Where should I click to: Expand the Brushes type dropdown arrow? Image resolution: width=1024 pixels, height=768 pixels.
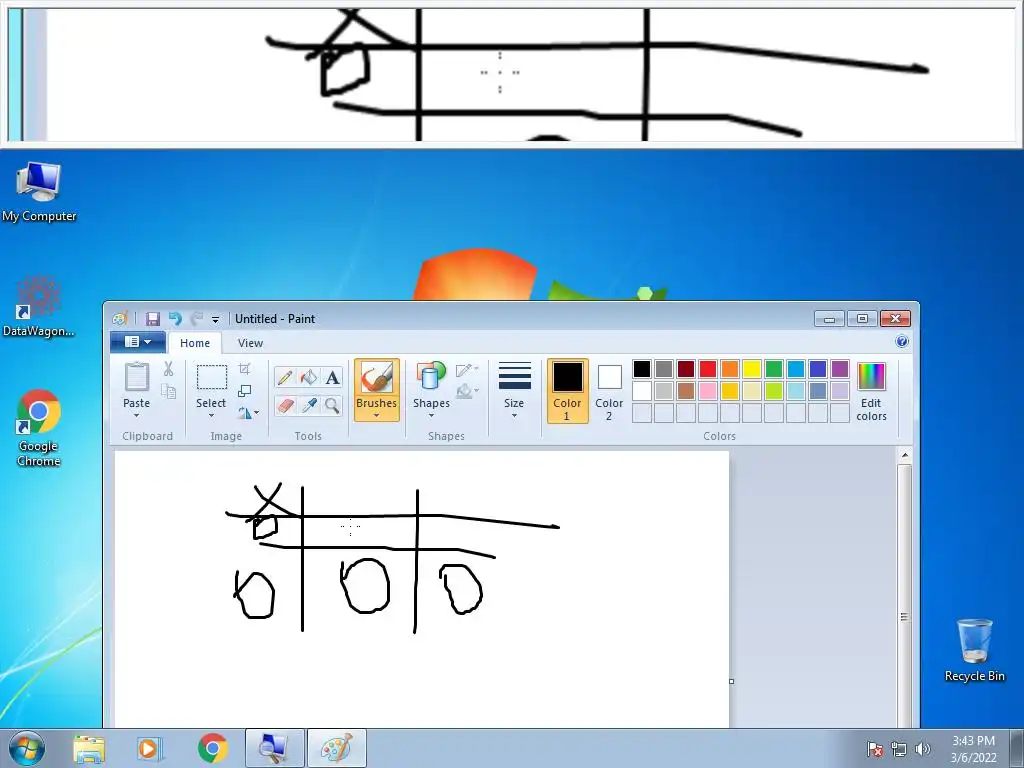(x=376, y=415)
